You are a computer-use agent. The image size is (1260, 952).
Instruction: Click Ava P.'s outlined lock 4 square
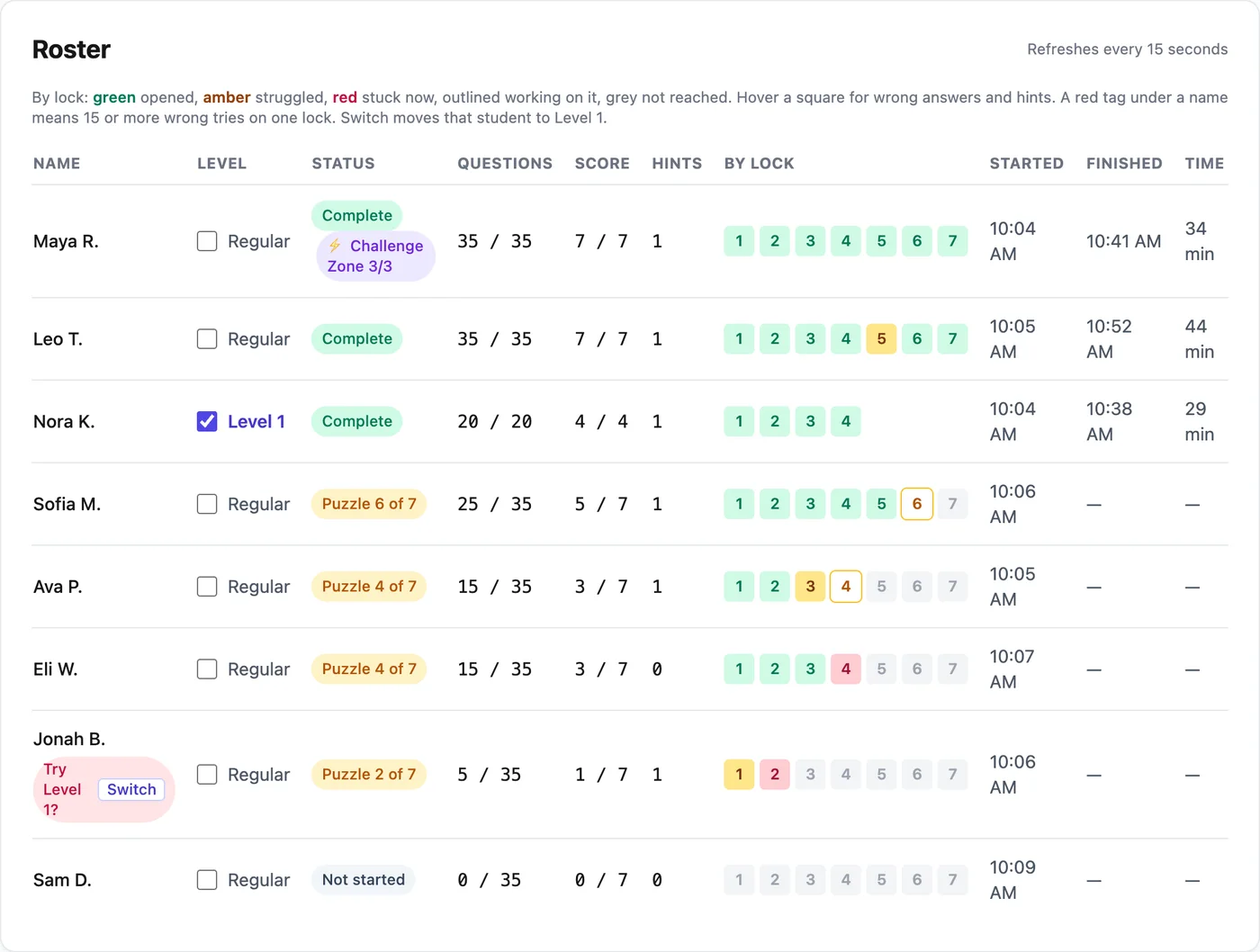coord(846,587)
